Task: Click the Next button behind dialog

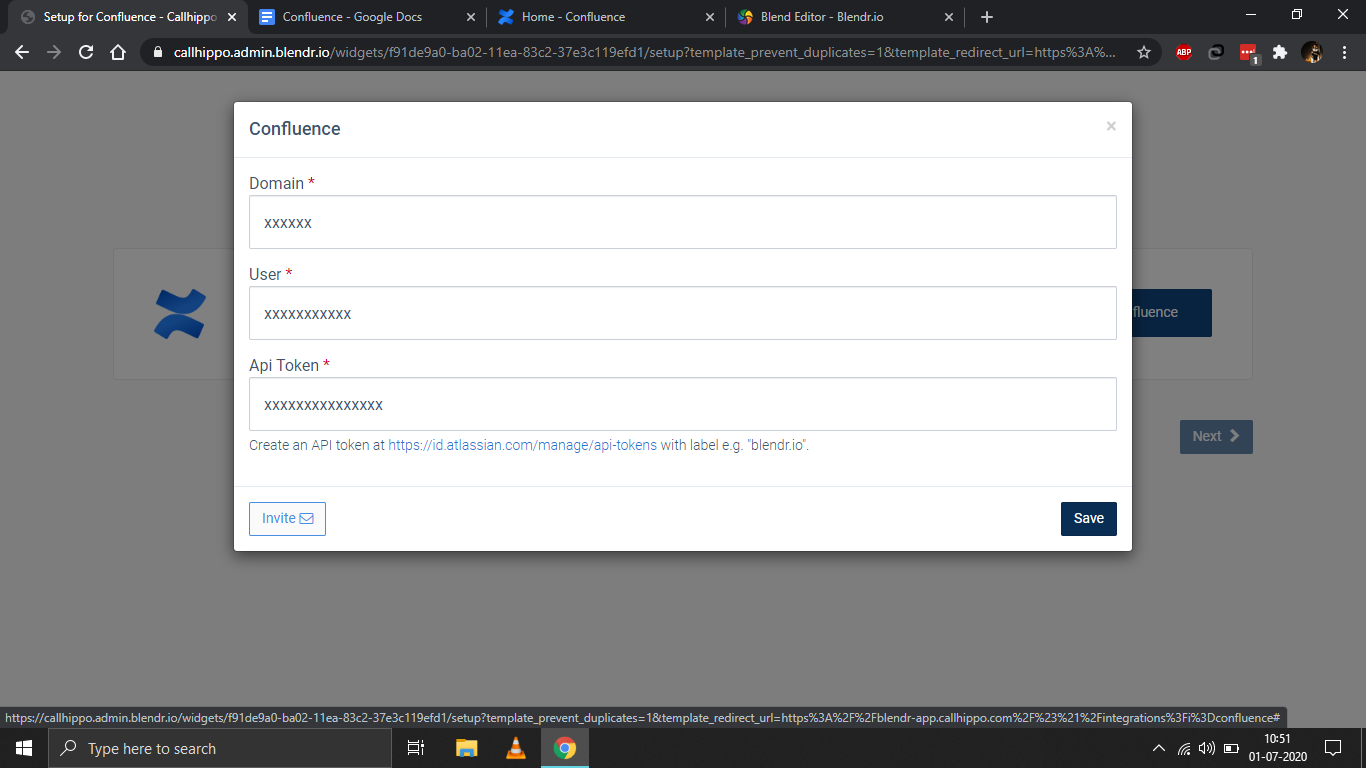Action: point(1216,436)
